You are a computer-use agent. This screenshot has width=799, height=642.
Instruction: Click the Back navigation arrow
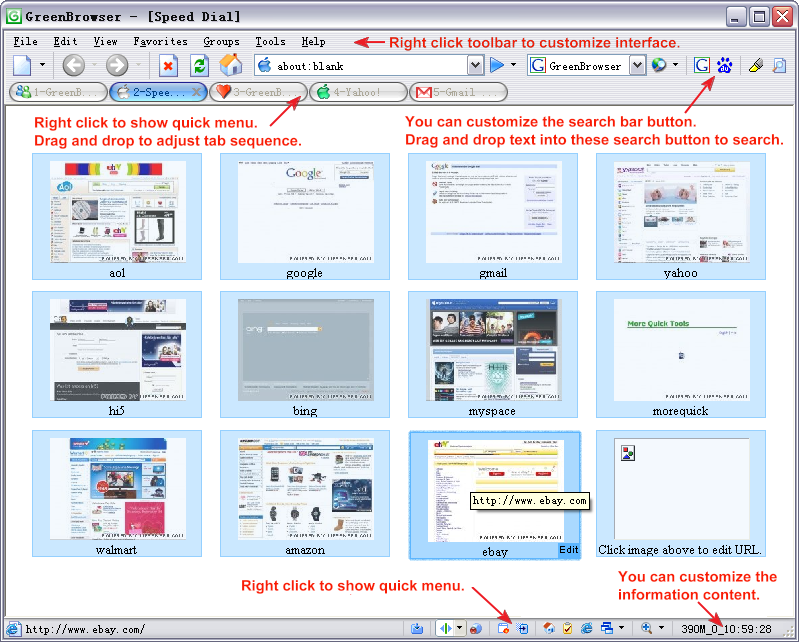pyautogui.click(x=73, y=66)
